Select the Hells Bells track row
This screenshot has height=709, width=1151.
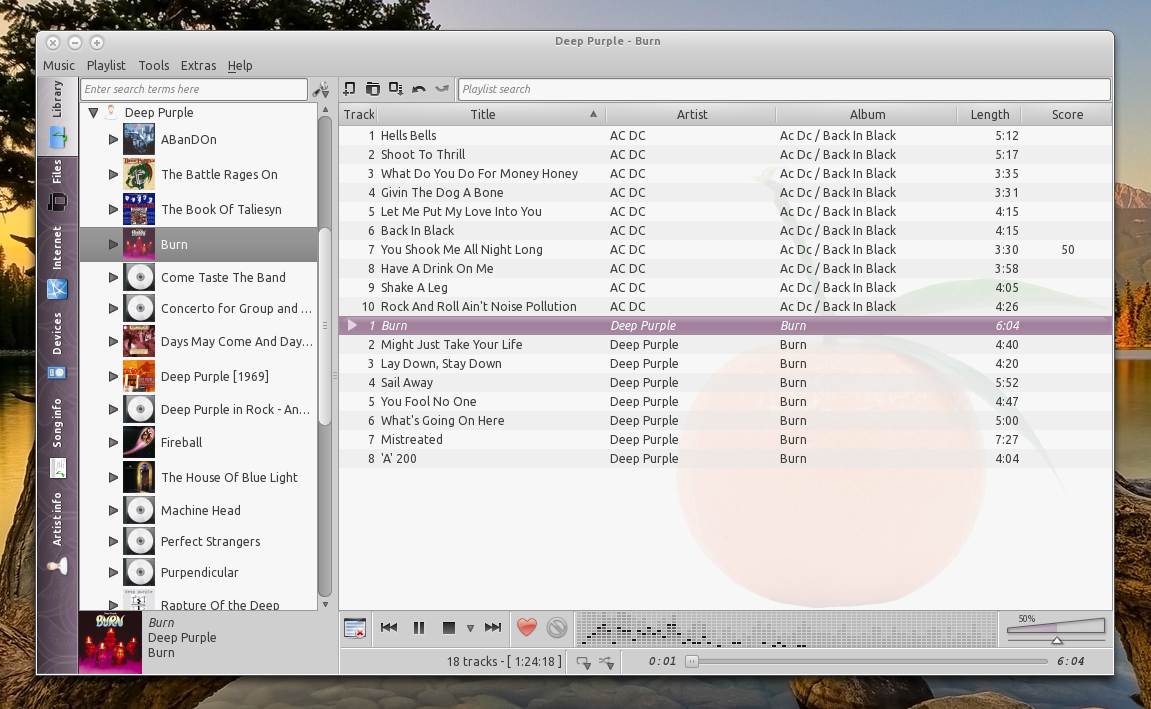tap(725, 136)
